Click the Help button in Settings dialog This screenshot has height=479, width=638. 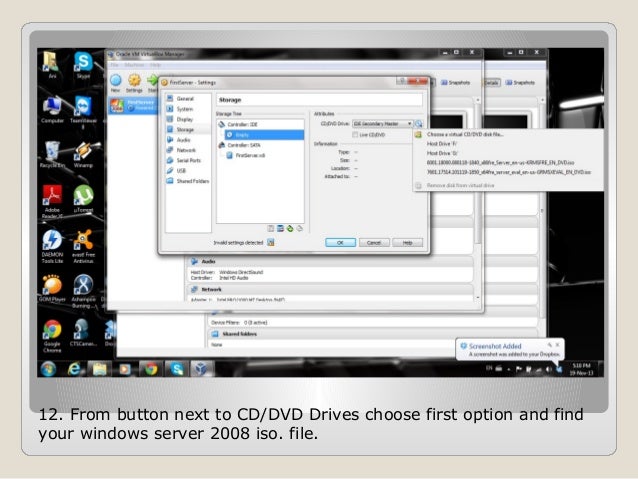[407, 243]
